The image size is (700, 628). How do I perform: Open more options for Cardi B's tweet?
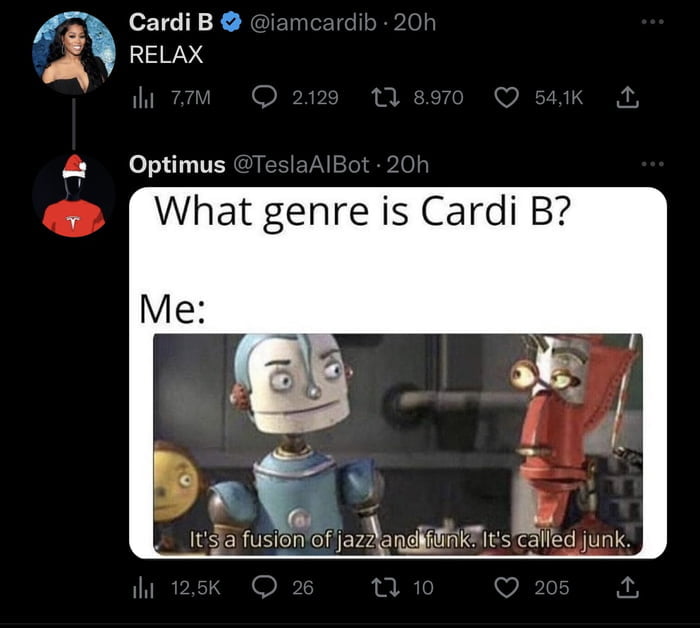[x=653, y=21]
